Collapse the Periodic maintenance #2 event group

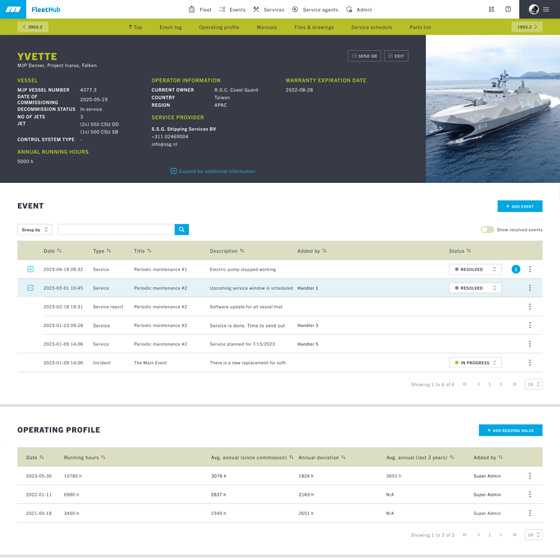point(31,288)
